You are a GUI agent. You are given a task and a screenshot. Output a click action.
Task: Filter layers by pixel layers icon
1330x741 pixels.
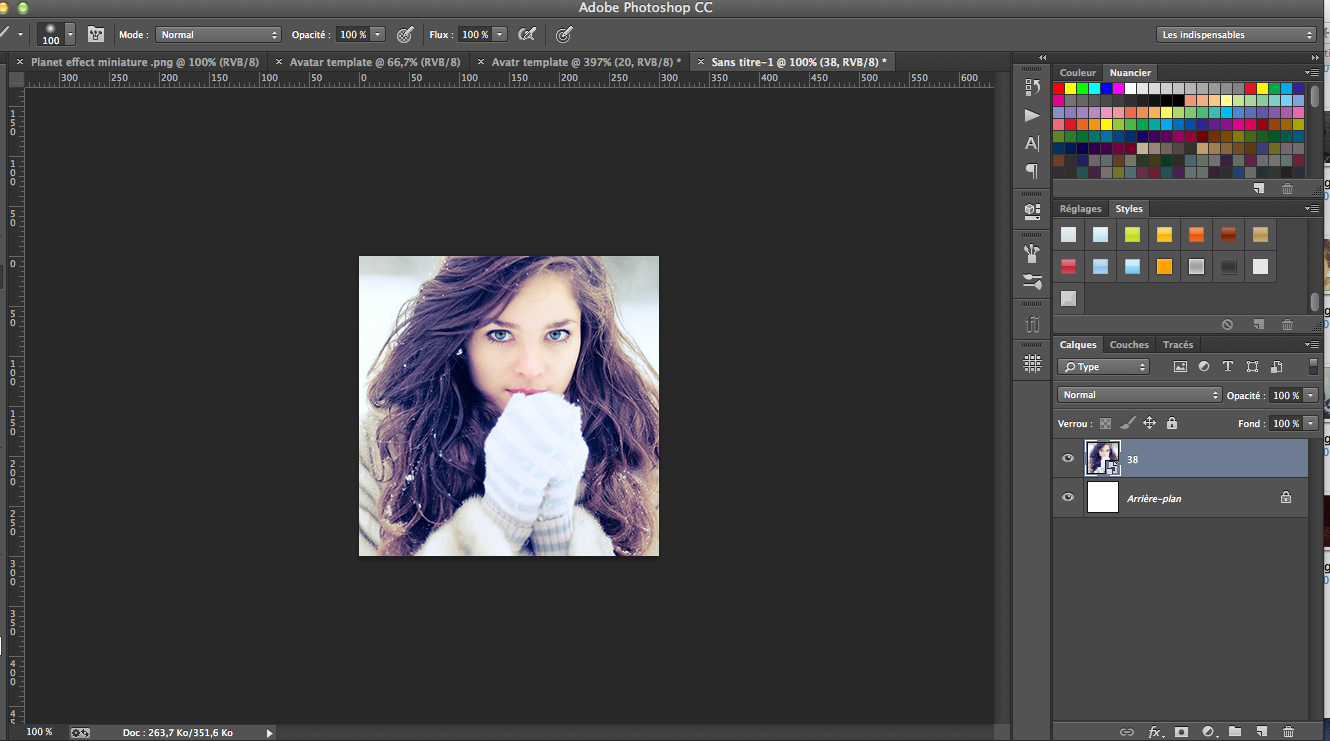[x=1180, y=367]
